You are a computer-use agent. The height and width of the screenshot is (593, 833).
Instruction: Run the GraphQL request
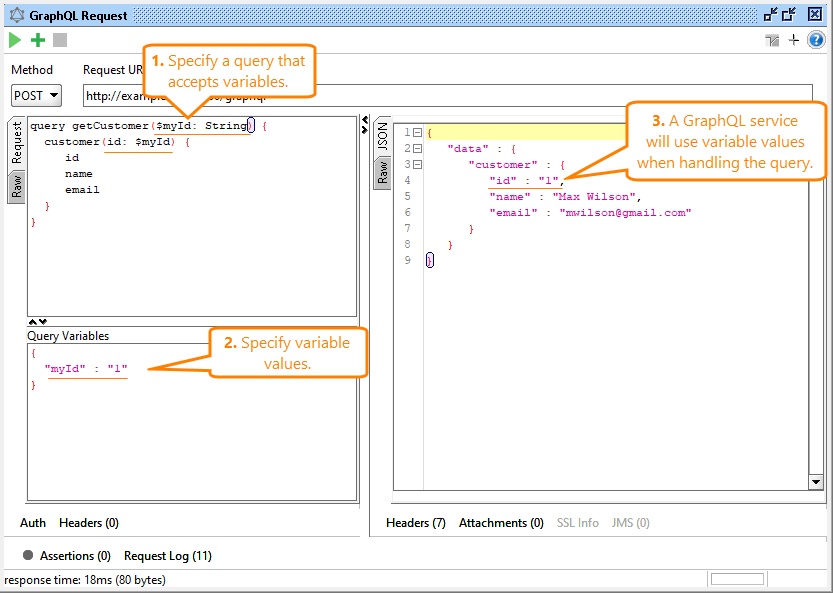14,40
